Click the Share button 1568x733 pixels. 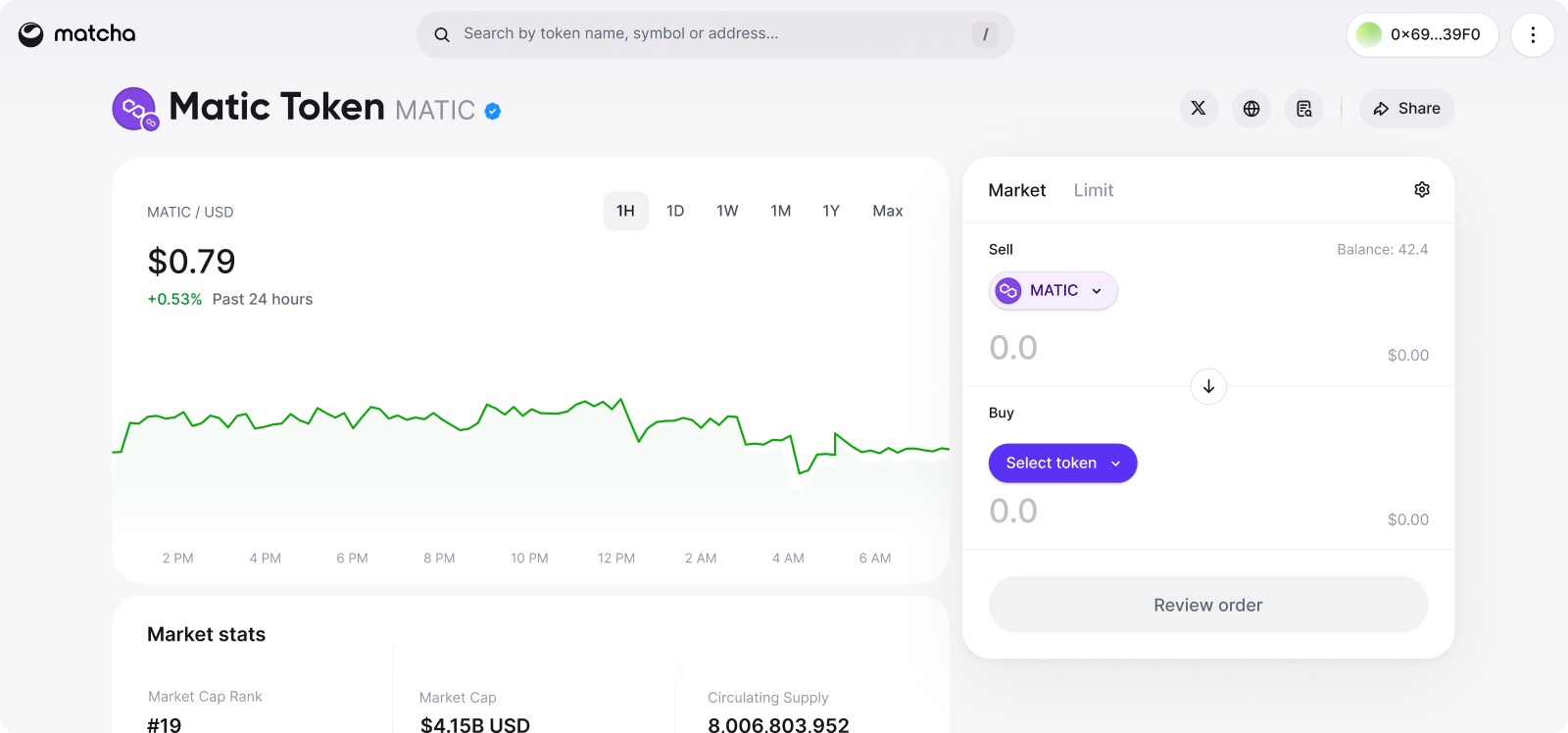(1406, 109)
